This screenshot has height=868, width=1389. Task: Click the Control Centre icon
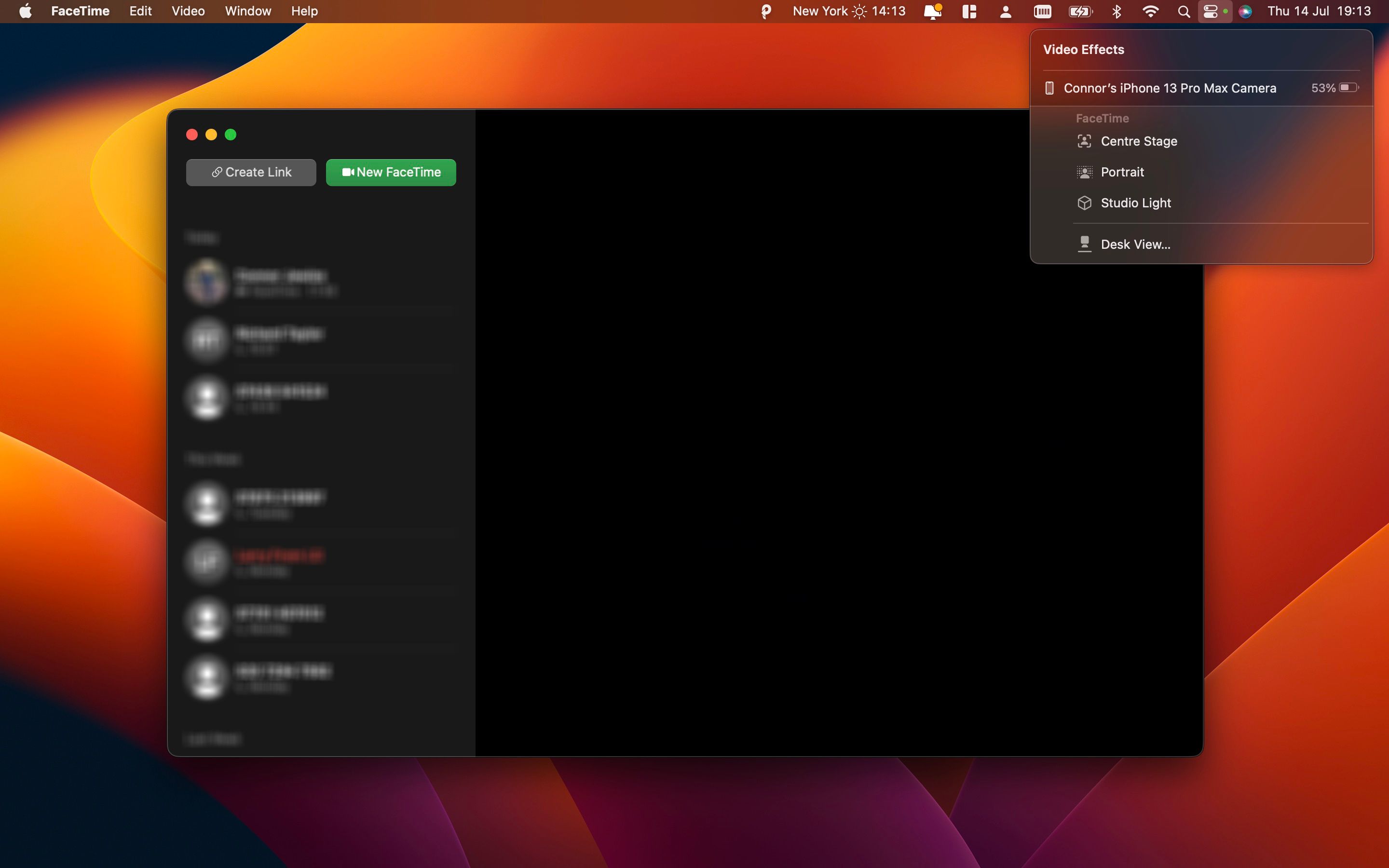(1210, 11)
